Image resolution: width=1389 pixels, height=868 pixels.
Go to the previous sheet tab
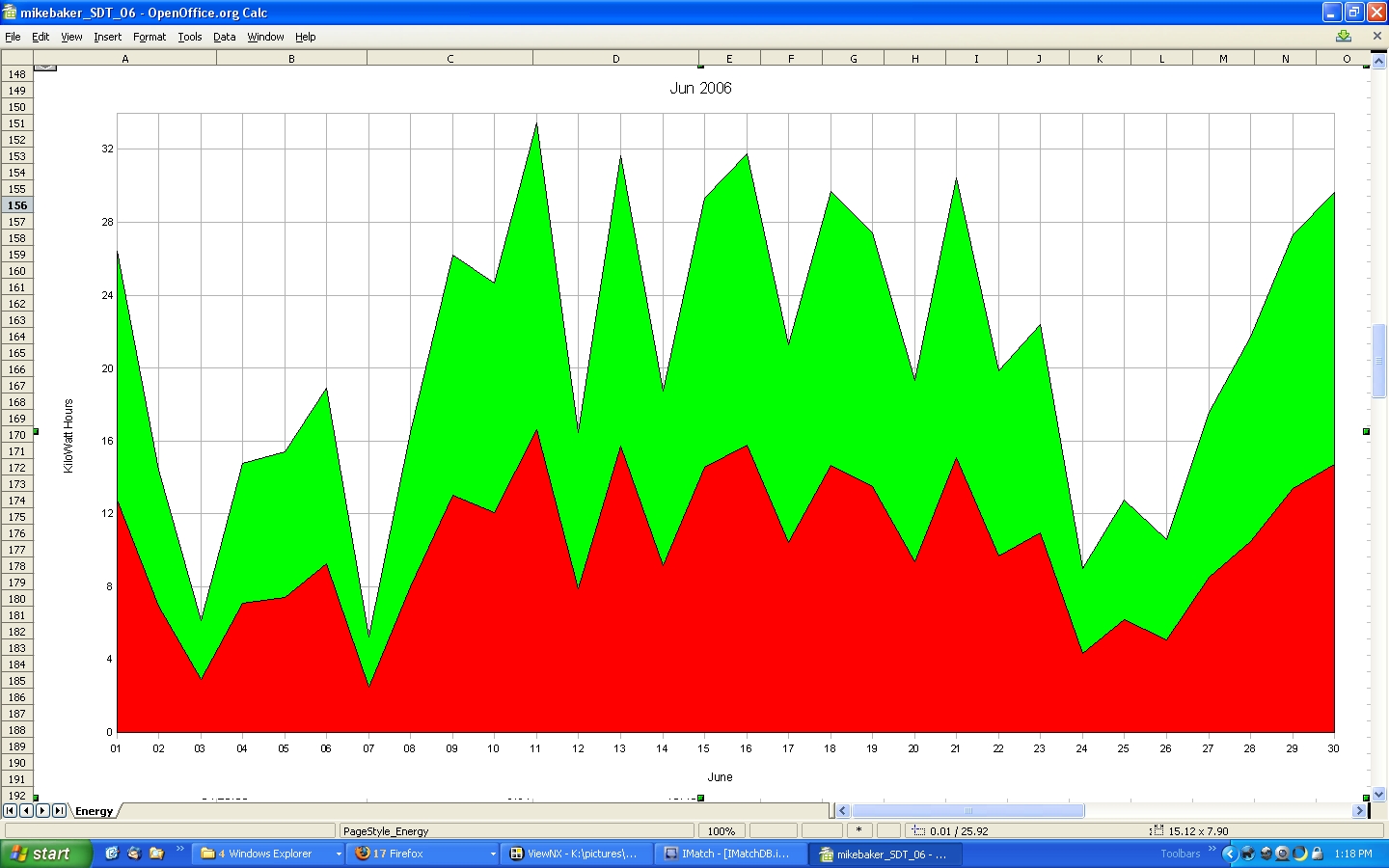(26, 811)
